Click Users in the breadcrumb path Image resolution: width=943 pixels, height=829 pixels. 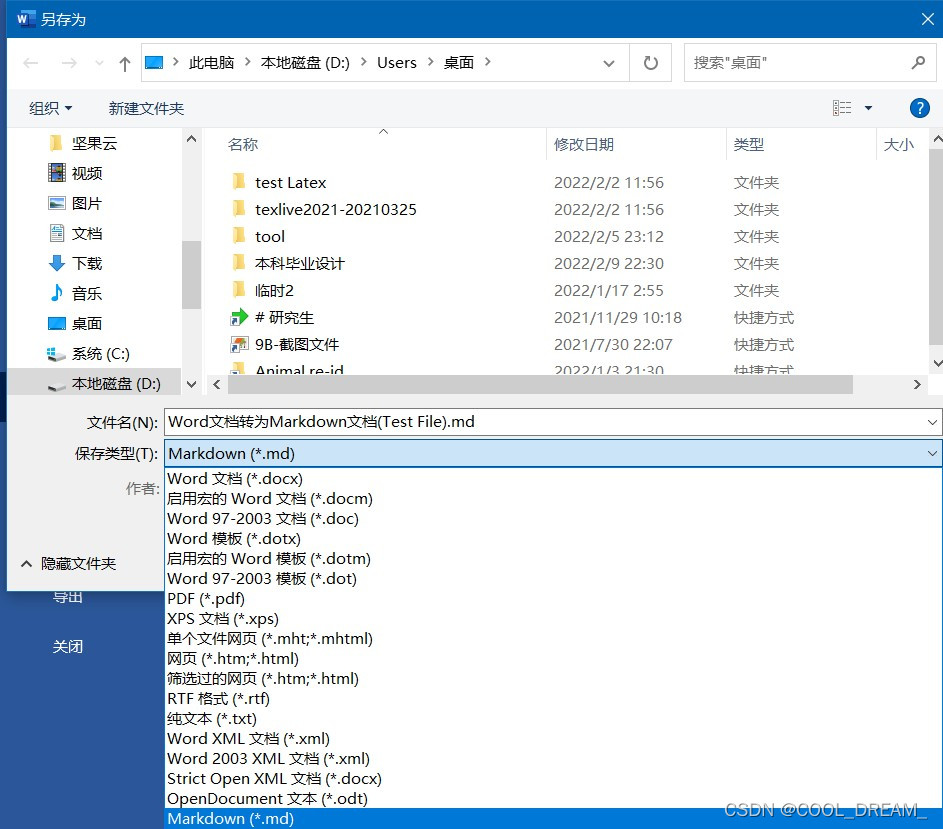tap(397, 63)
